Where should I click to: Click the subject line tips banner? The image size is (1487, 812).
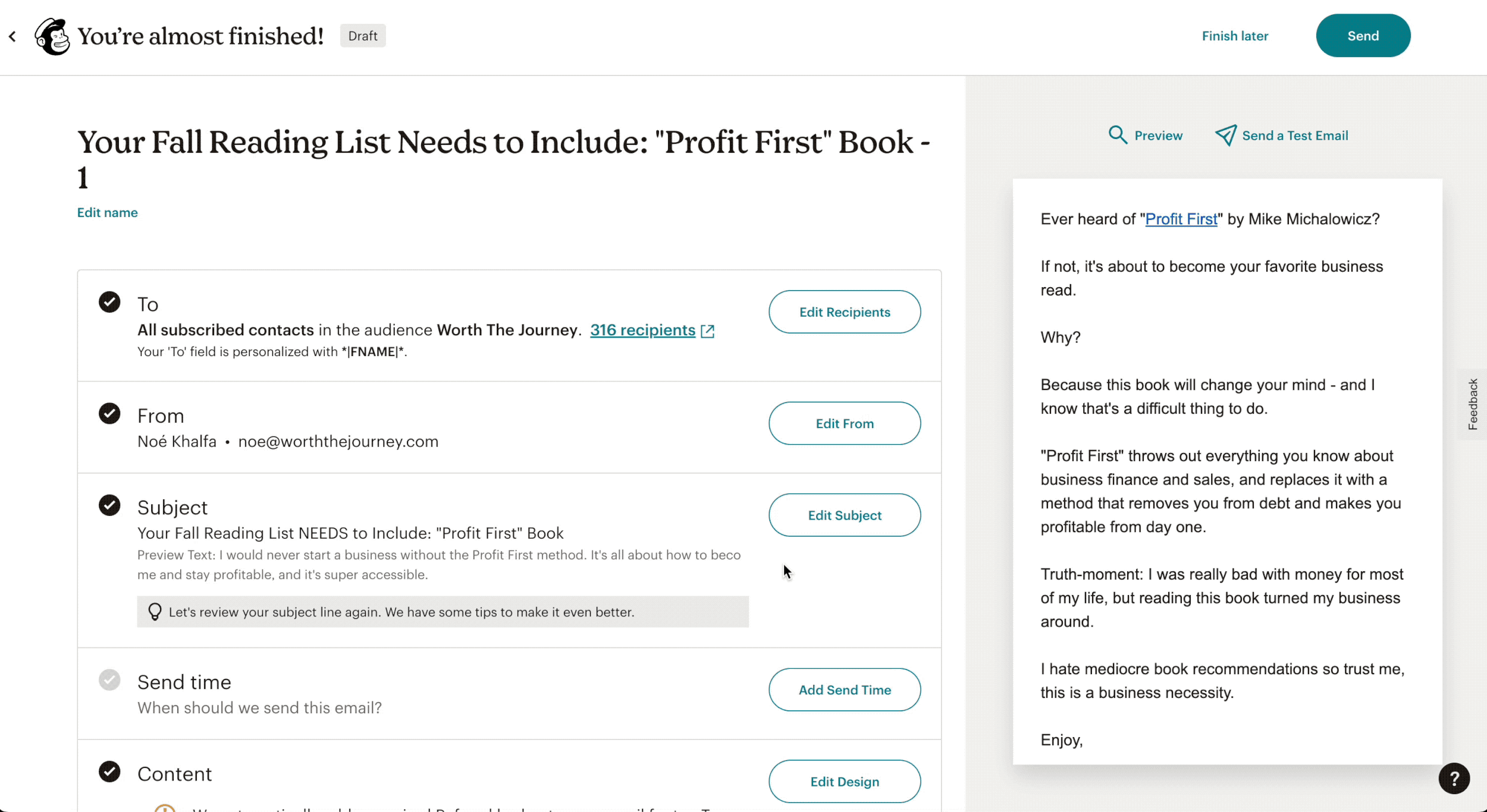pyautogui.click(x=443, y=612)
